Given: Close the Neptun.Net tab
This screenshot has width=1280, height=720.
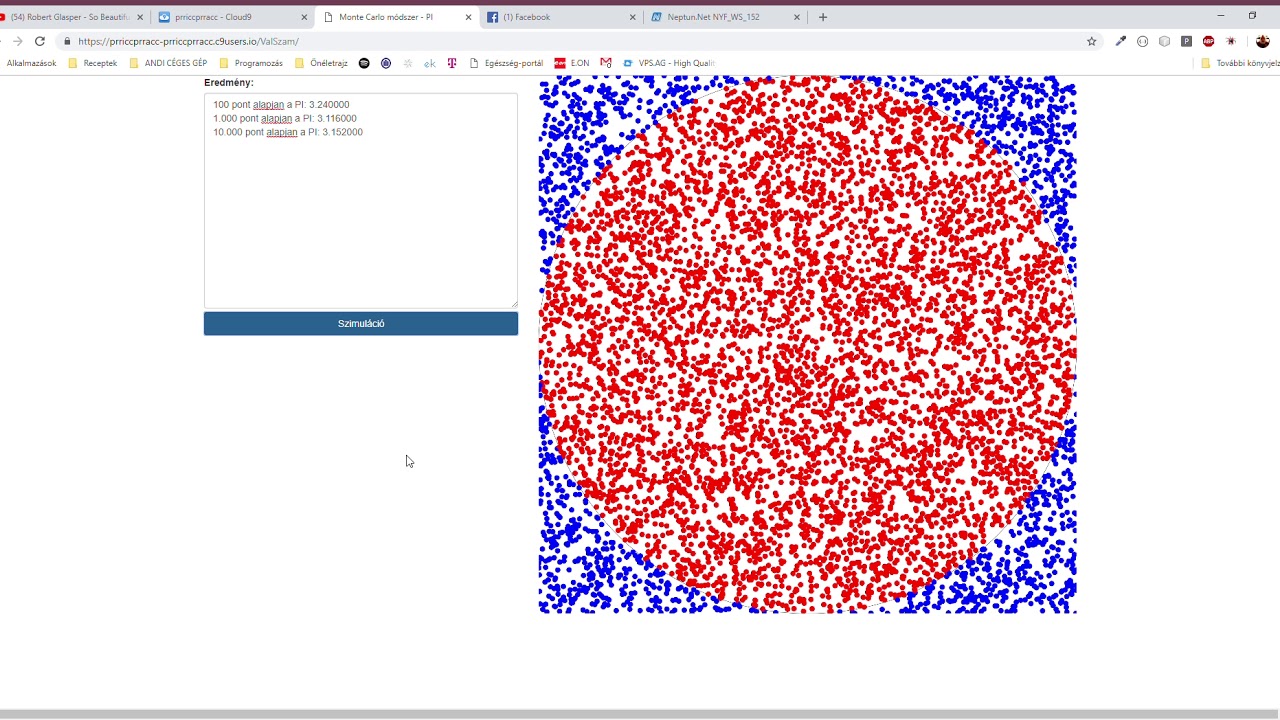Looking at the screenshot, I should 797,17.
